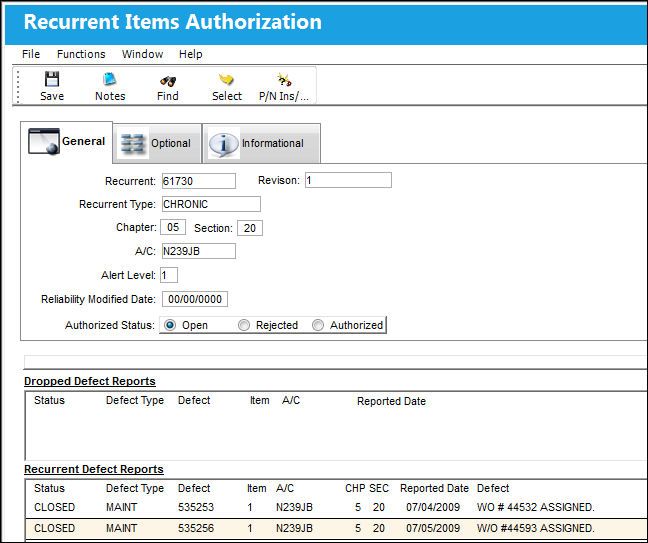Open the Help menu

(x=191, y=54)
